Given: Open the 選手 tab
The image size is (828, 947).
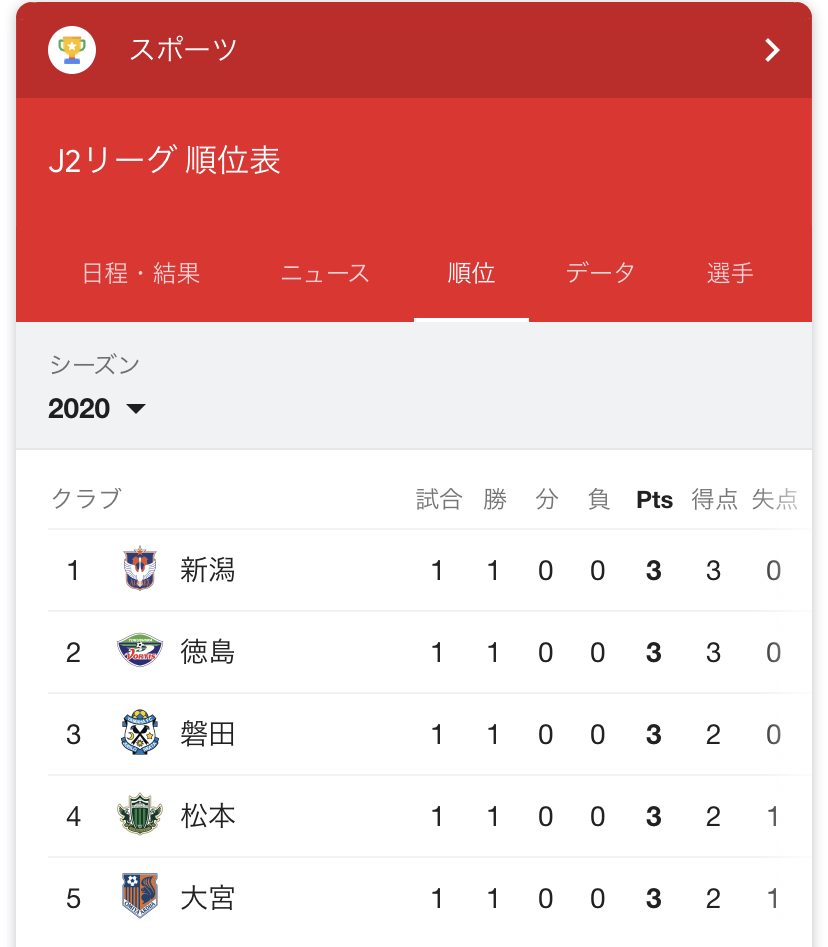Looking at the screenshot, I should [x=730, y=273].
